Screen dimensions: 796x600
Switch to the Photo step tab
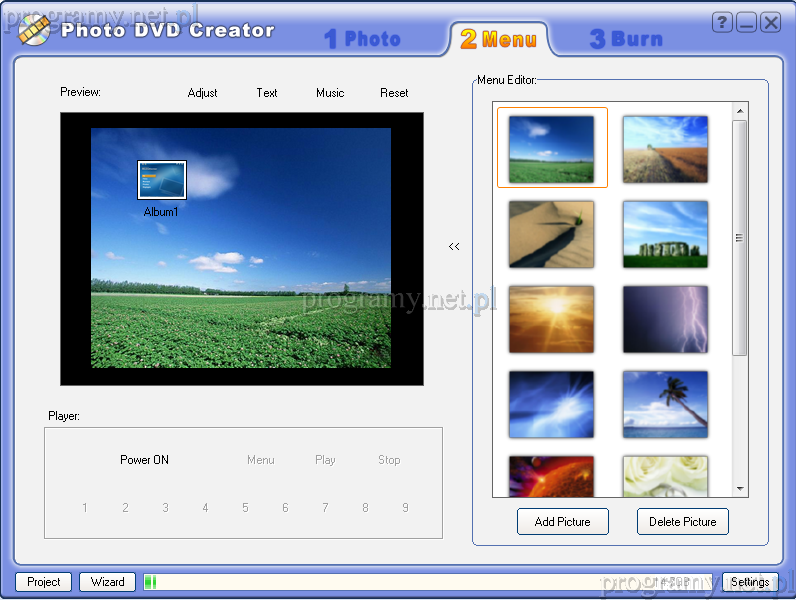(x=362, y=39)
